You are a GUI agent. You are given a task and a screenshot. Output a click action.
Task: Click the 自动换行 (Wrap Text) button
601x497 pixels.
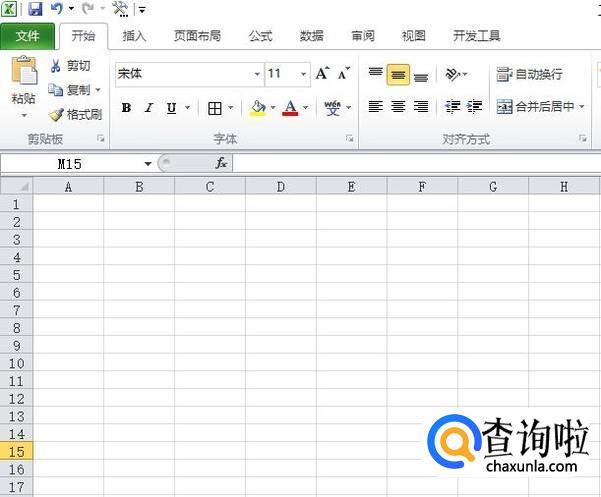[529, 74]
